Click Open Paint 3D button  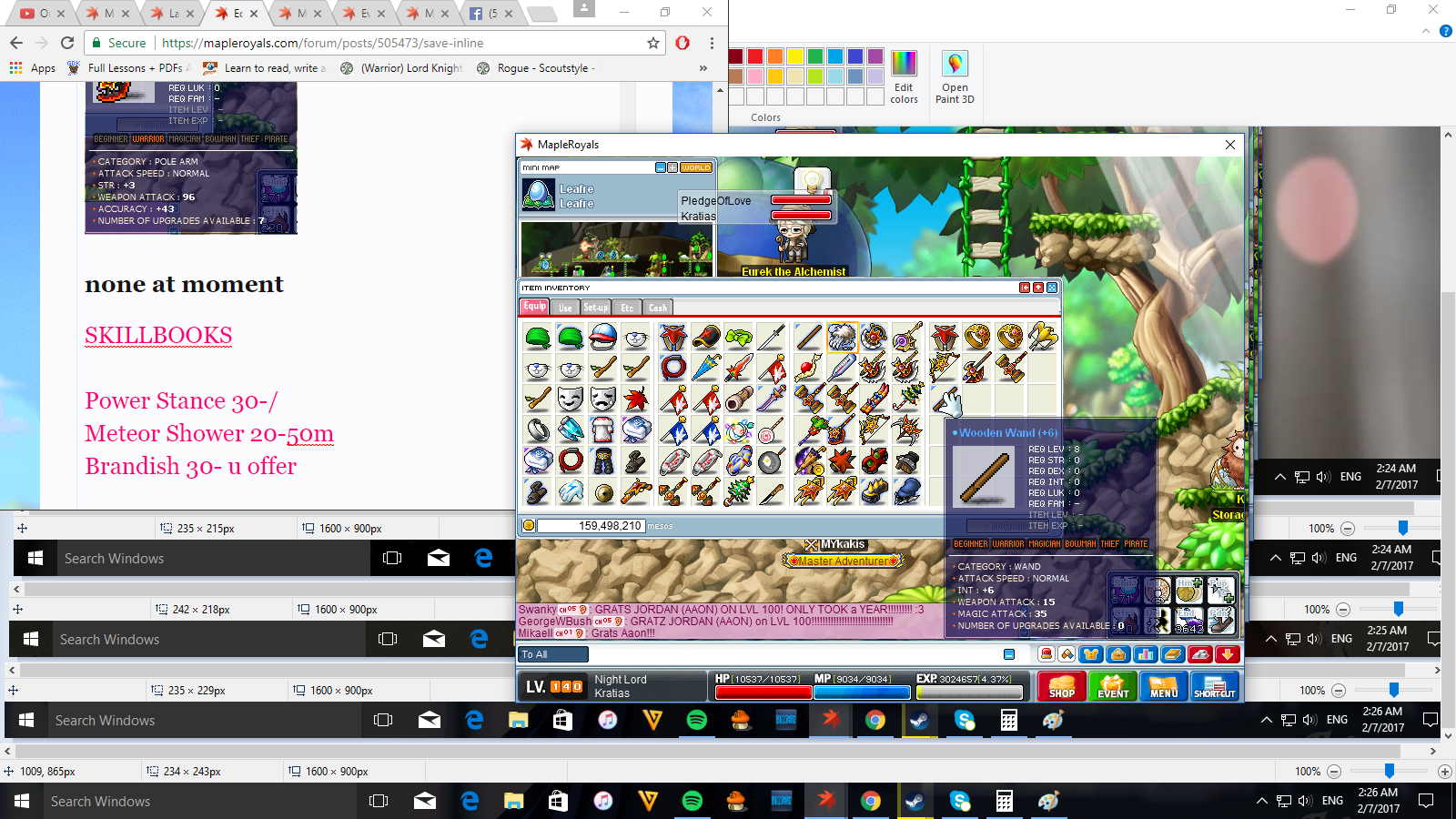tap(955, 78)
